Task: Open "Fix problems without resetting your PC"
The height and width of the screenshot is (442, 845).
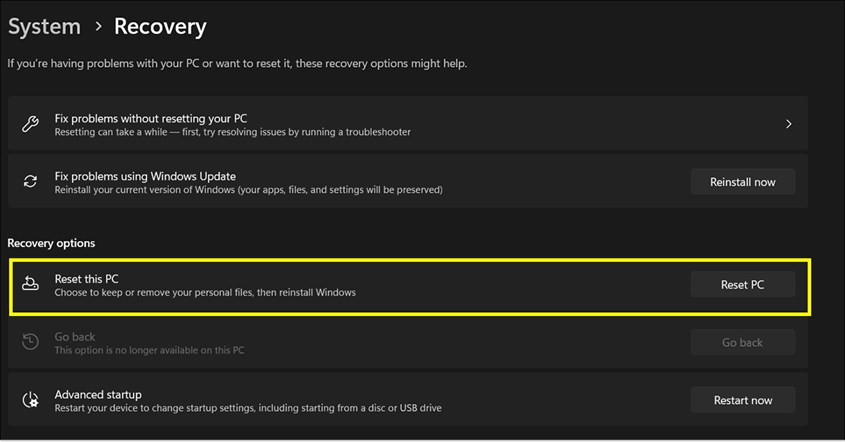Action: [x=151, y=118]
